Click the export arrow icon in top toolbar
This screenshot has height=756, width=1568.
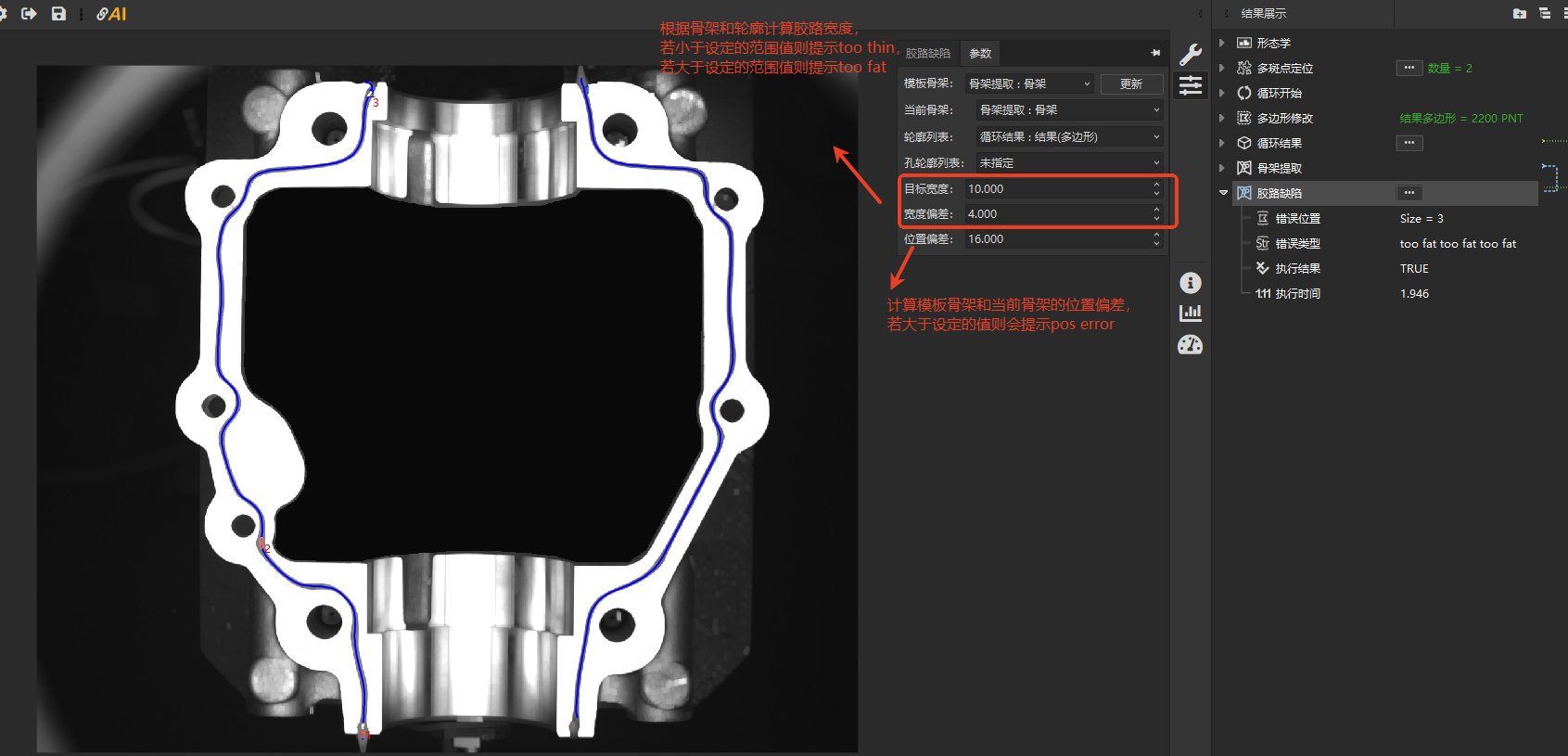click(29, 14)
